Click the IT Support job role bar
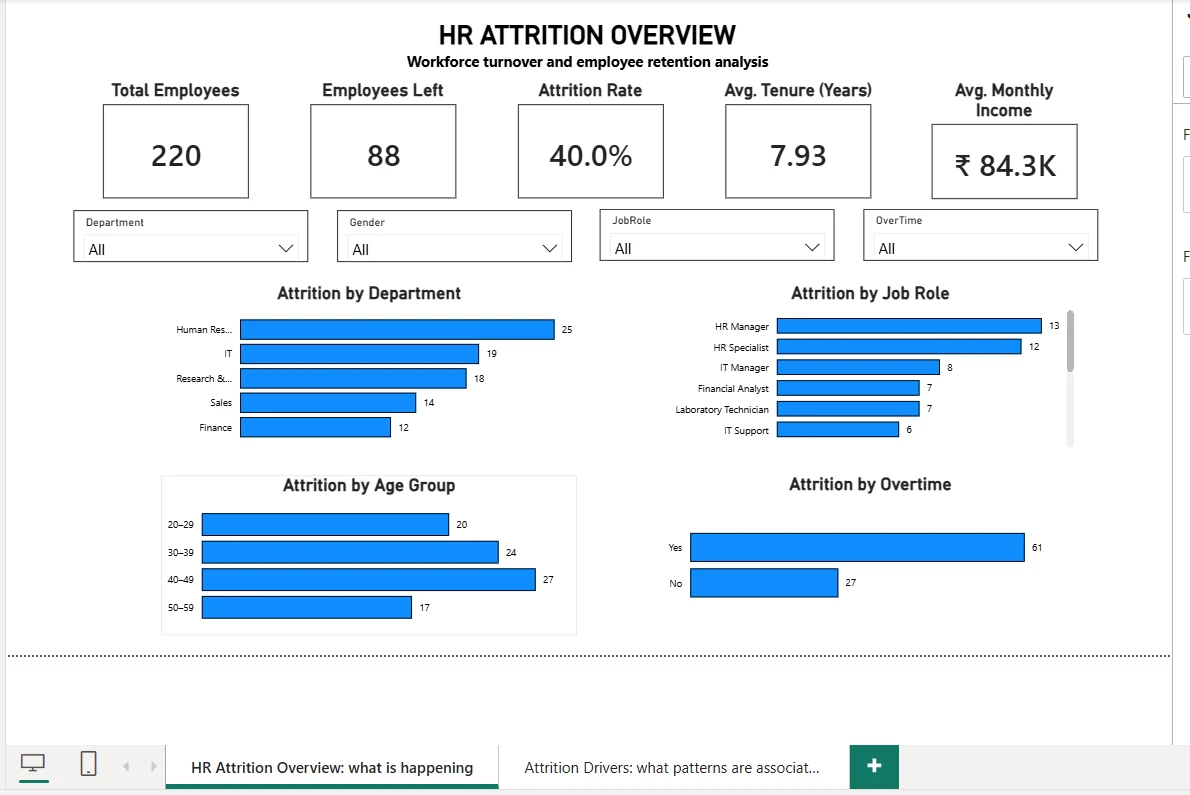This screenshot has width=1190, height=795. pos(838,429)
